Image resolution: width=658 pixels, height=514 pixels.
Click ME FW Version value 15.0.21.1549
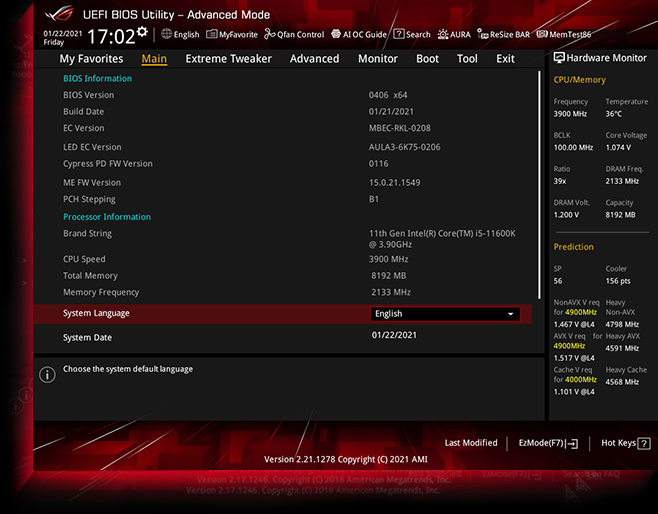[394, 183]
